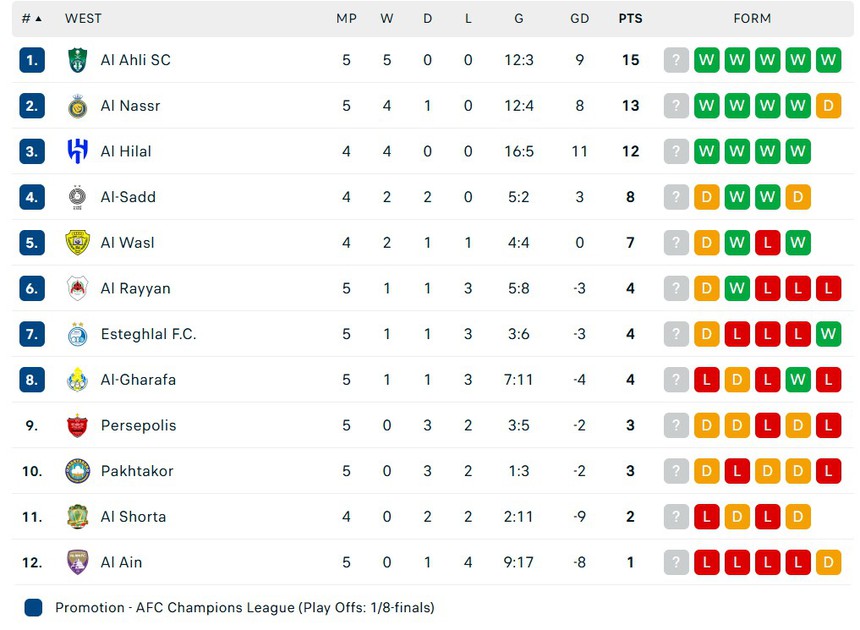This screenshot has width=860, height=630.
Task: Click Al Nassr's orange D form badge
Action: coord(828,106)
